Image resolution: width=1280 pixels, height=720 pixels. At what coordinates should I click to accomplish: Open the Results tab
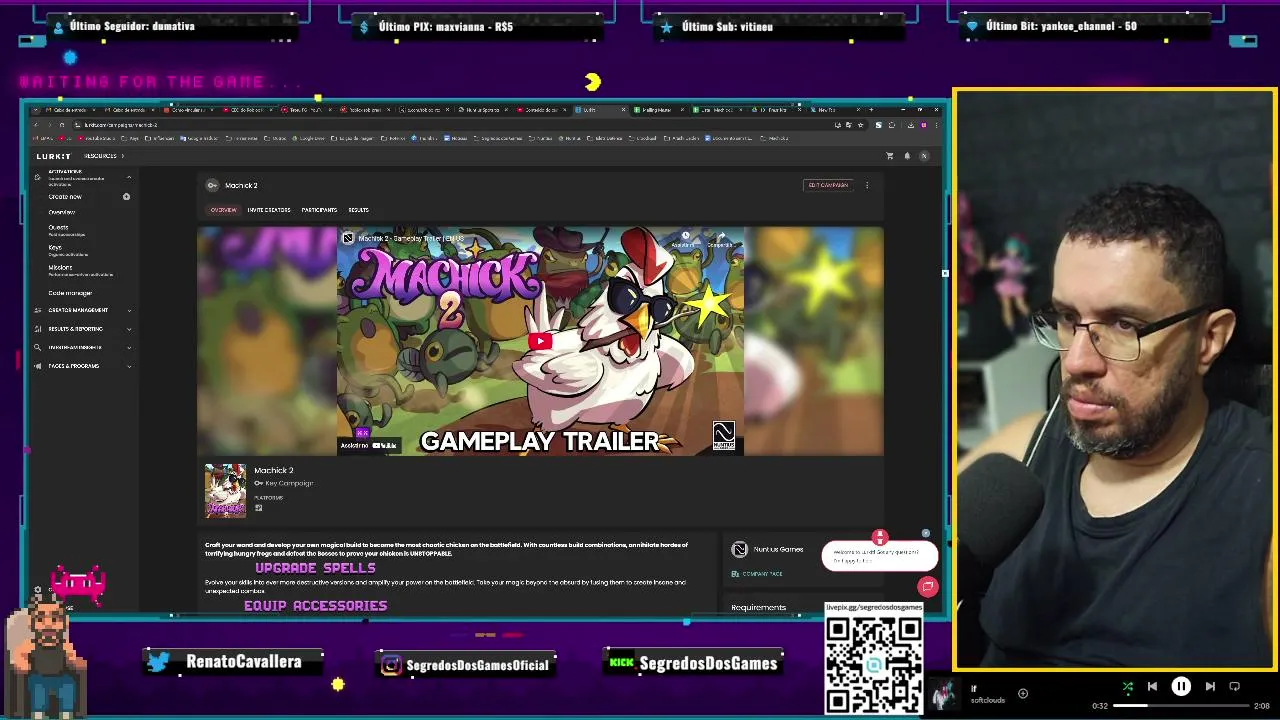(x=358, y=210)
